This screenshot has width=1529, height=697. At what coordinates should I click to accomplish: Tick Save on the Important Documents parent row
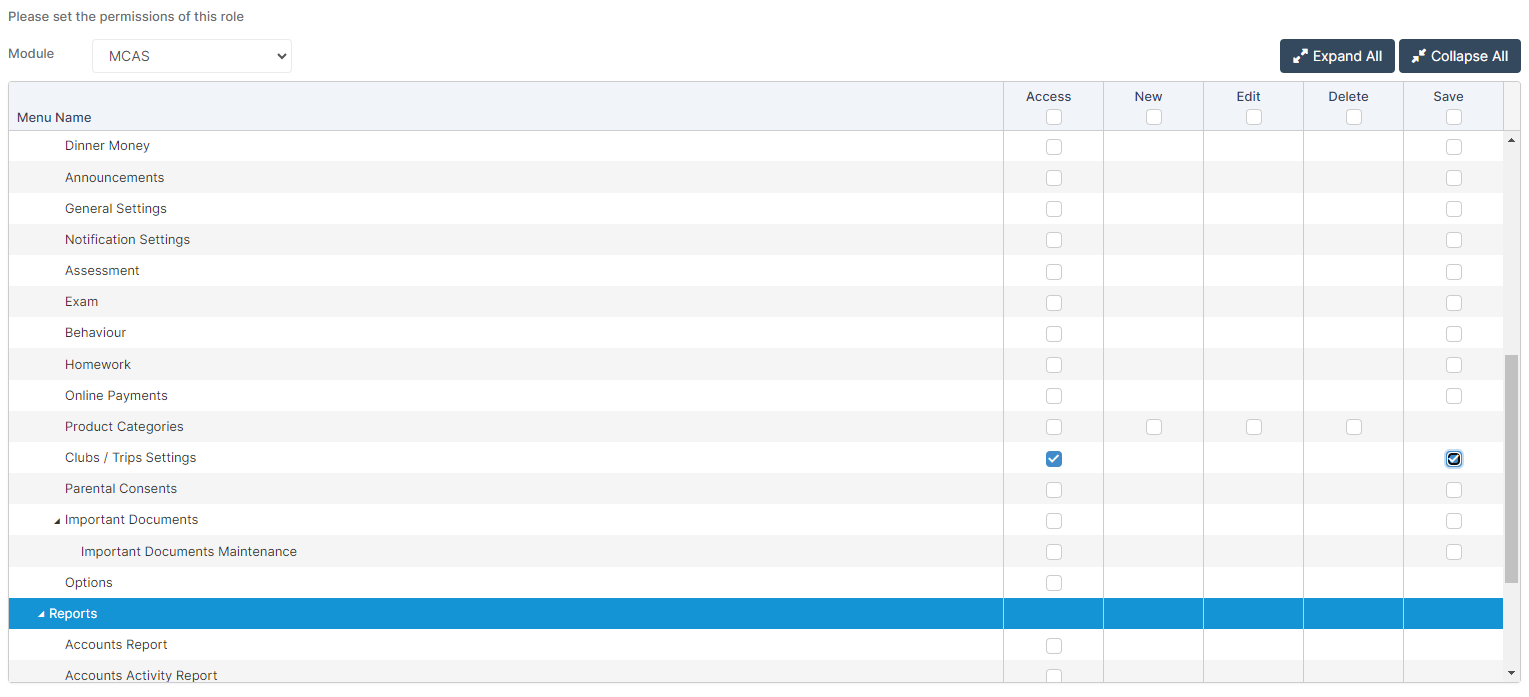click(x=1454, y=521)
